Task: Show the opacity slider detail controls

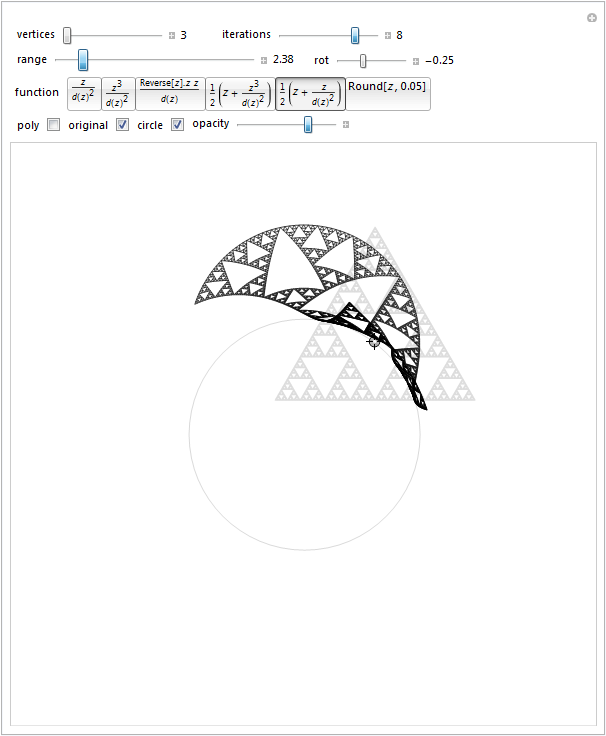Action: click(346, 125)
